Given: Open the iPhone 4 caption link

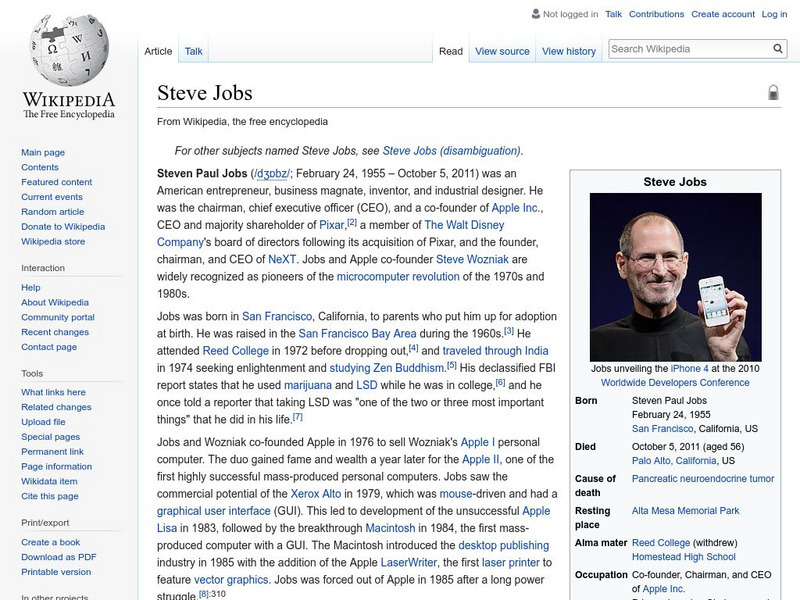Looking at the screenshot, I should pos(689,368).
